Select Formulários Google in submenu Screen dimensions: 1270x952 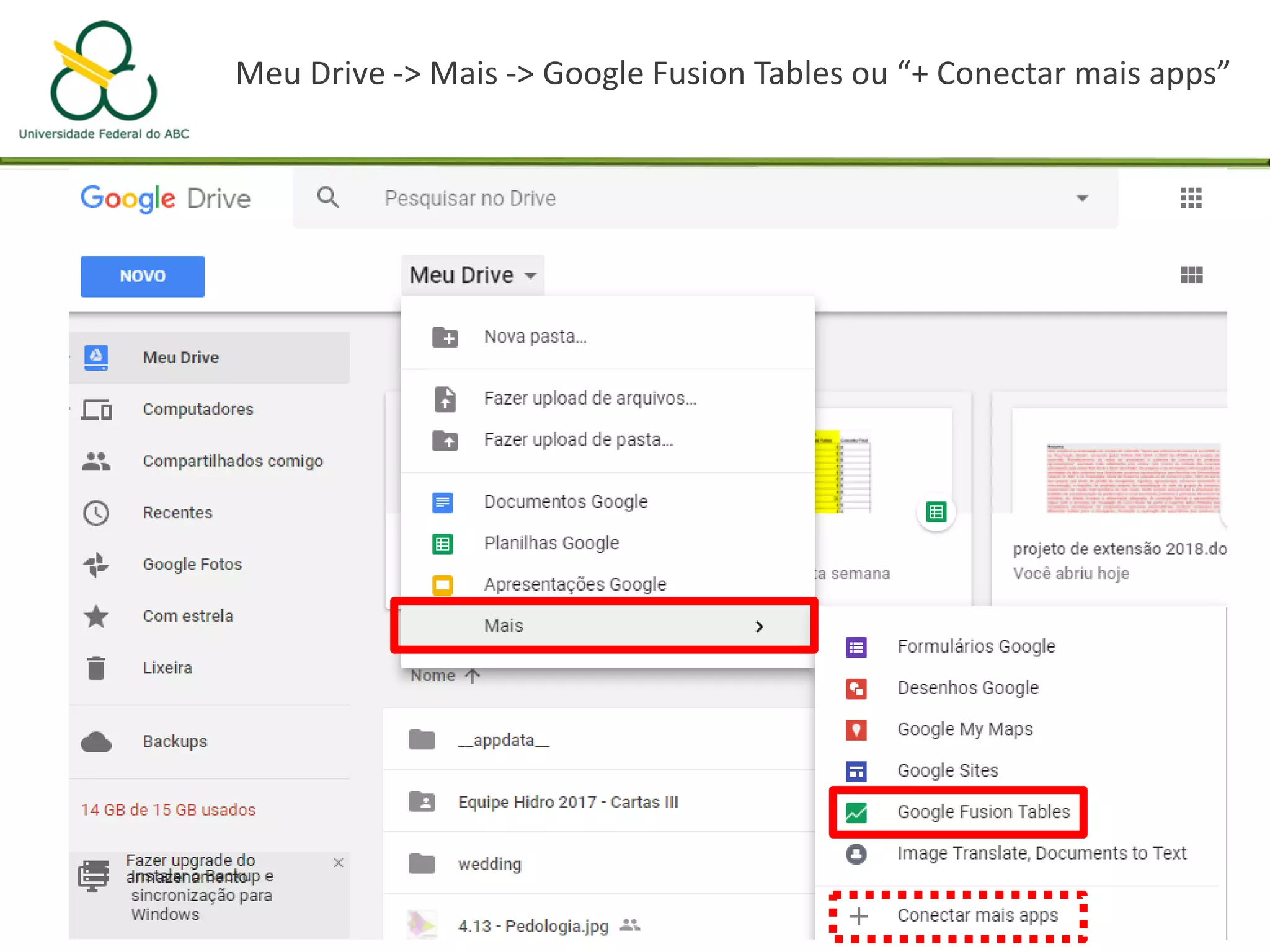[1021, 647]
